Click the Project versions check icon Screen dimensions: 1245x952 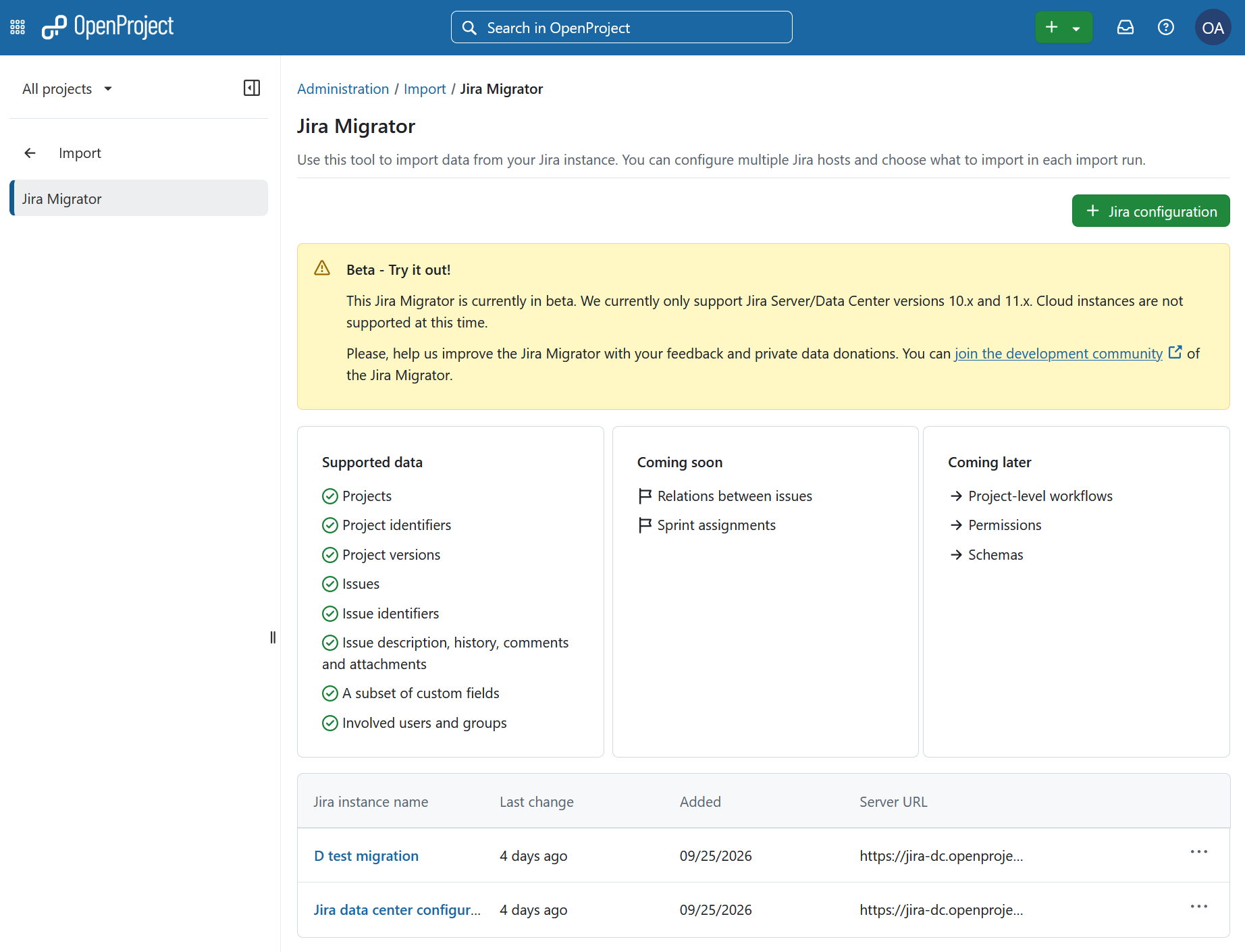tap(330, 555)
